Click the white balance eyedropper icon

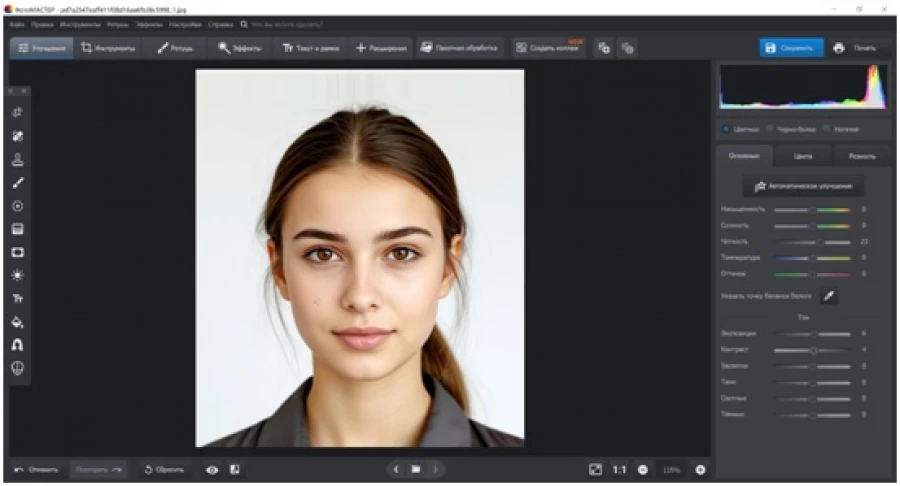[x=828, y=296]
